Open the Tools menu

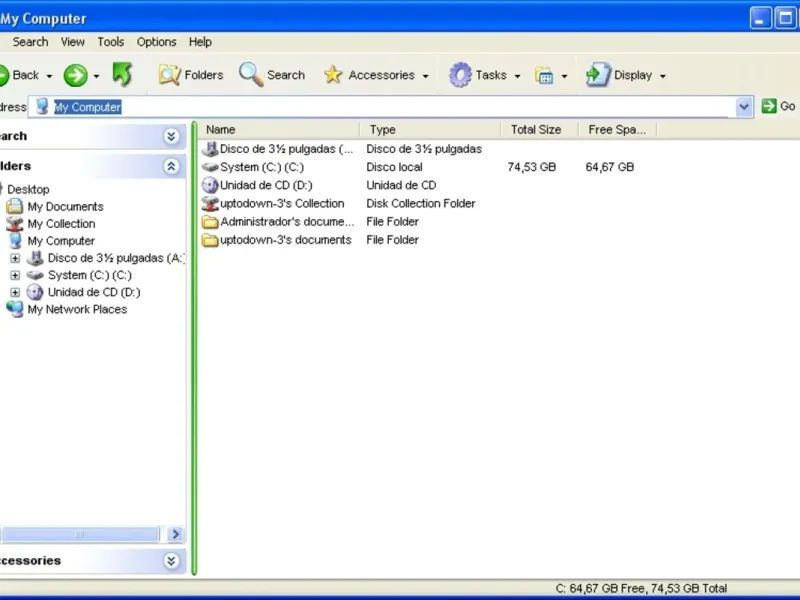click(x=111, y=42)
